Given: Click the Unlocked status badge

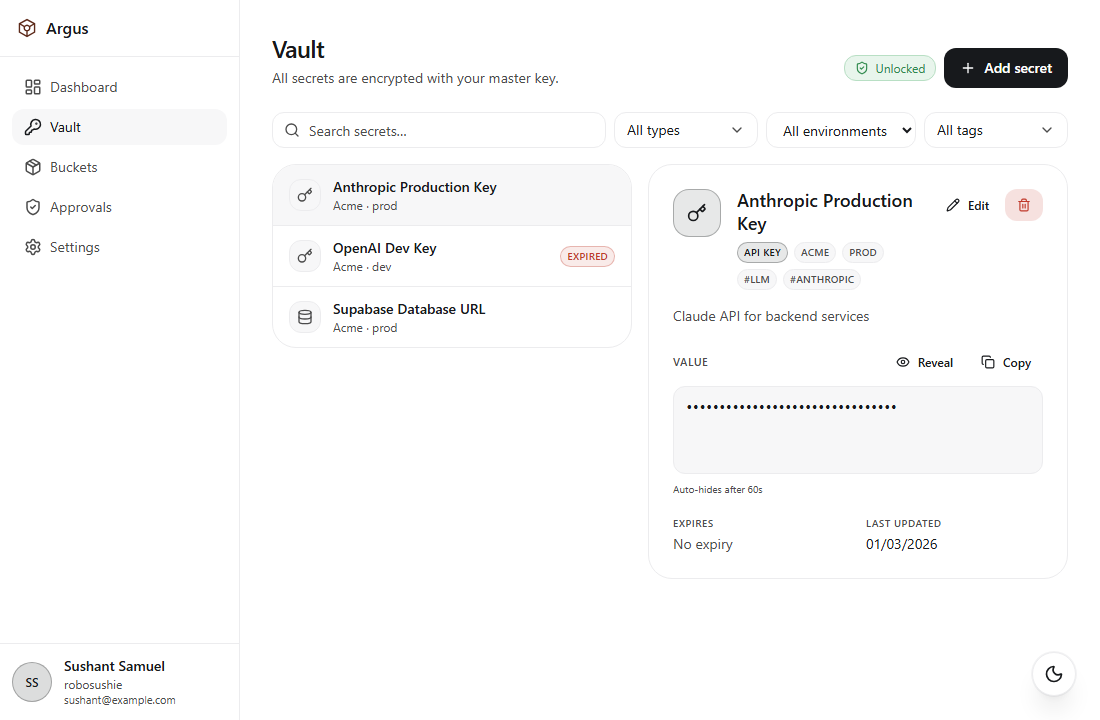Looking at the screenshot, I should [890, 68].
